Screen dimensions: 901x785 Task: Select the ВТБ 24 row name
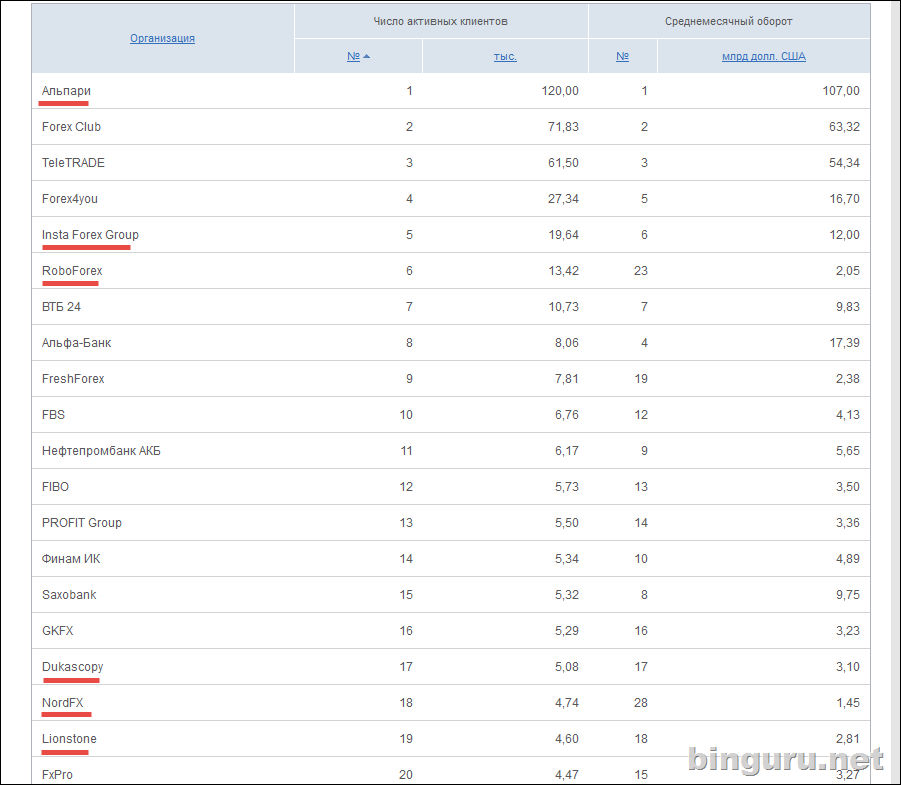[x=61, y=307]
